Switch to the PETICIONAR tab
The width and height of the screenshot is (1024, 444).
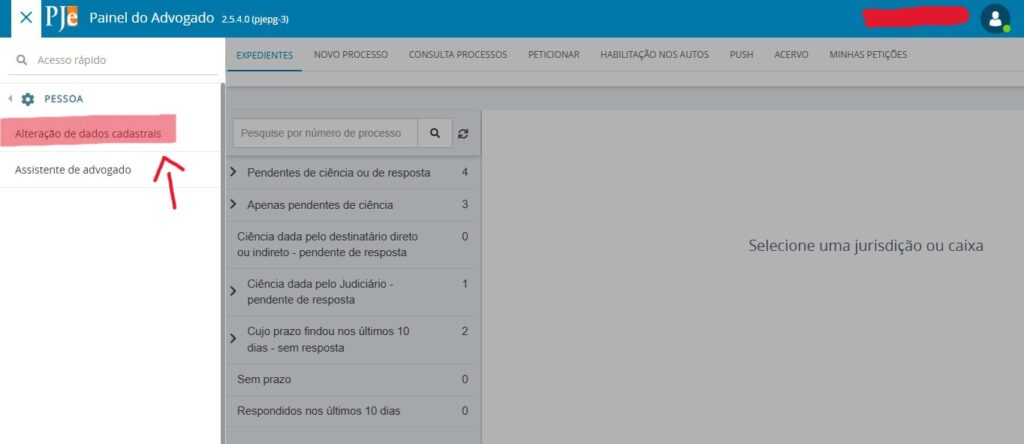click(x=554, y=55)
